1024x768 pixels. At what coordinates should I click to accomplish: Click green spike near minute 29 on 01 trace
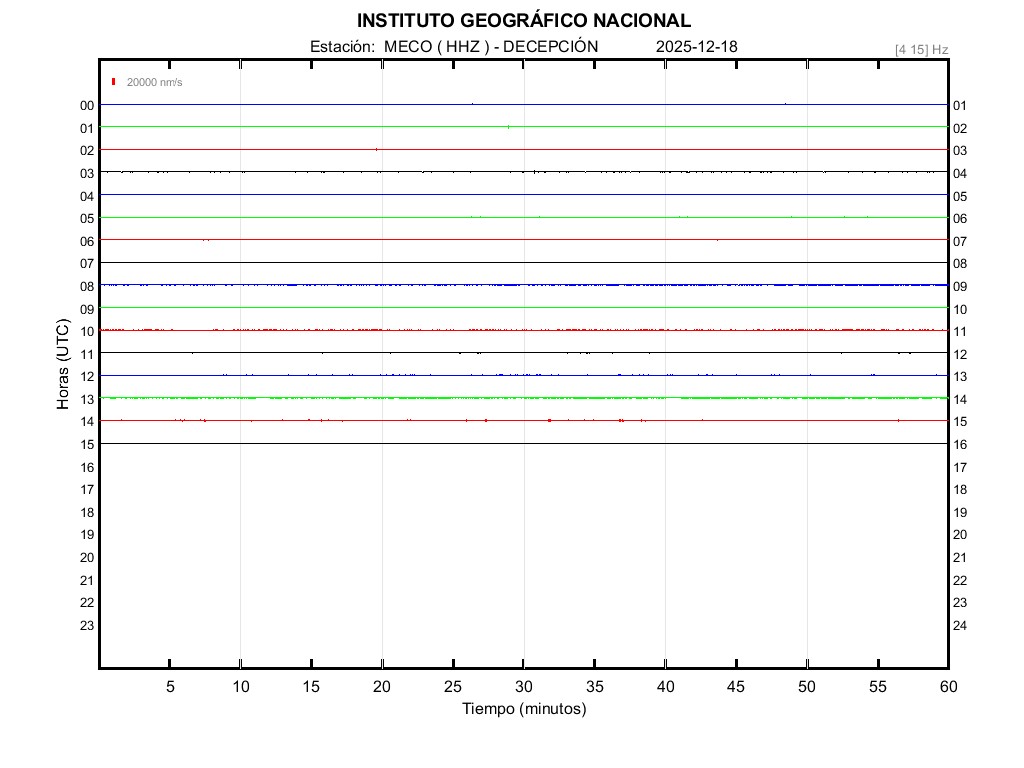pyautogui.click(x=508, y=127)
